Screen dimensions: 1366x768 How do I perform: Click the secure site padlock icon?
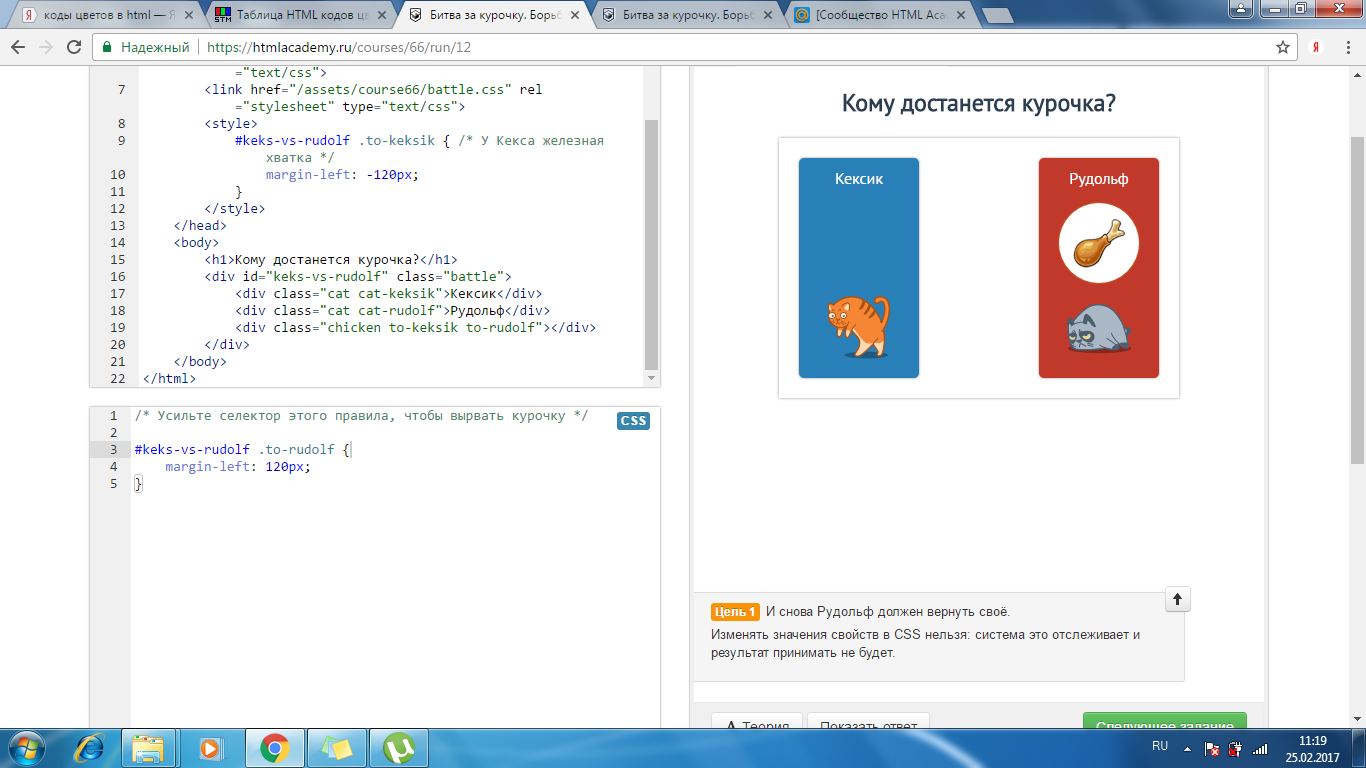[x=107, y=47]
